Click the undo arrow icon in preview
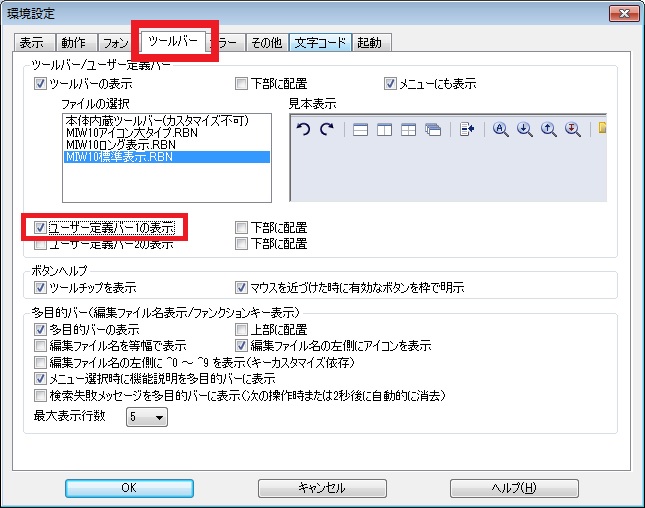 click(305, 130)
